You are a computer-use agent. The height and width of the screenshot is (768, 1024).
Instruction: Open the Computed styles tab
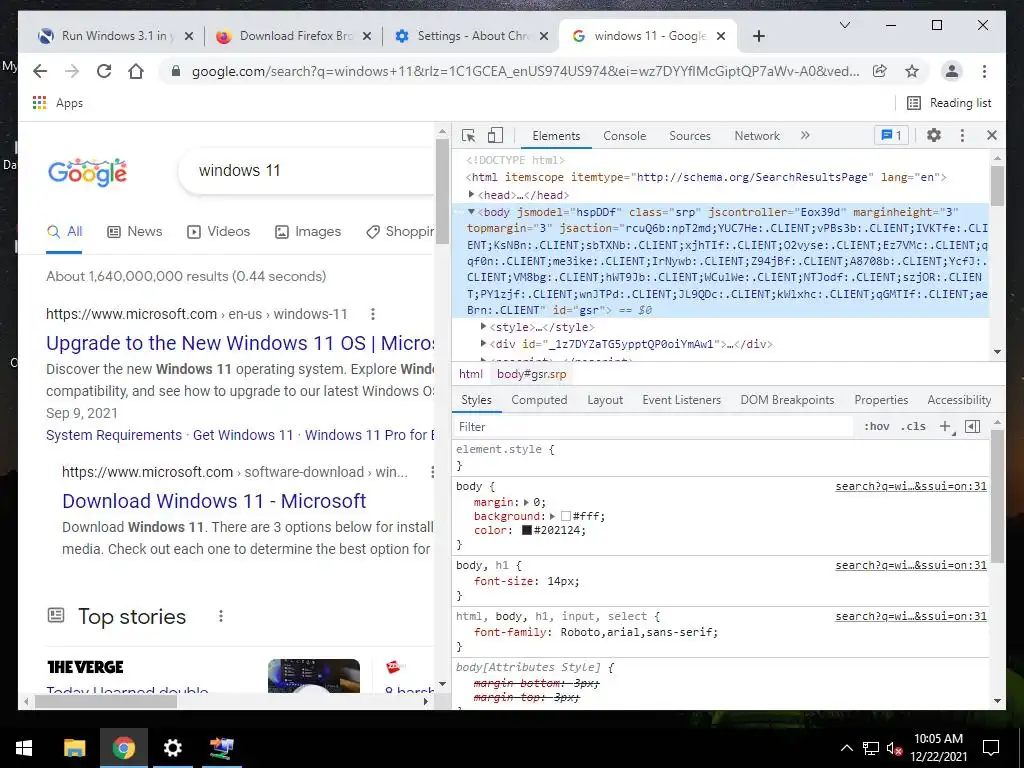[539, 400]
